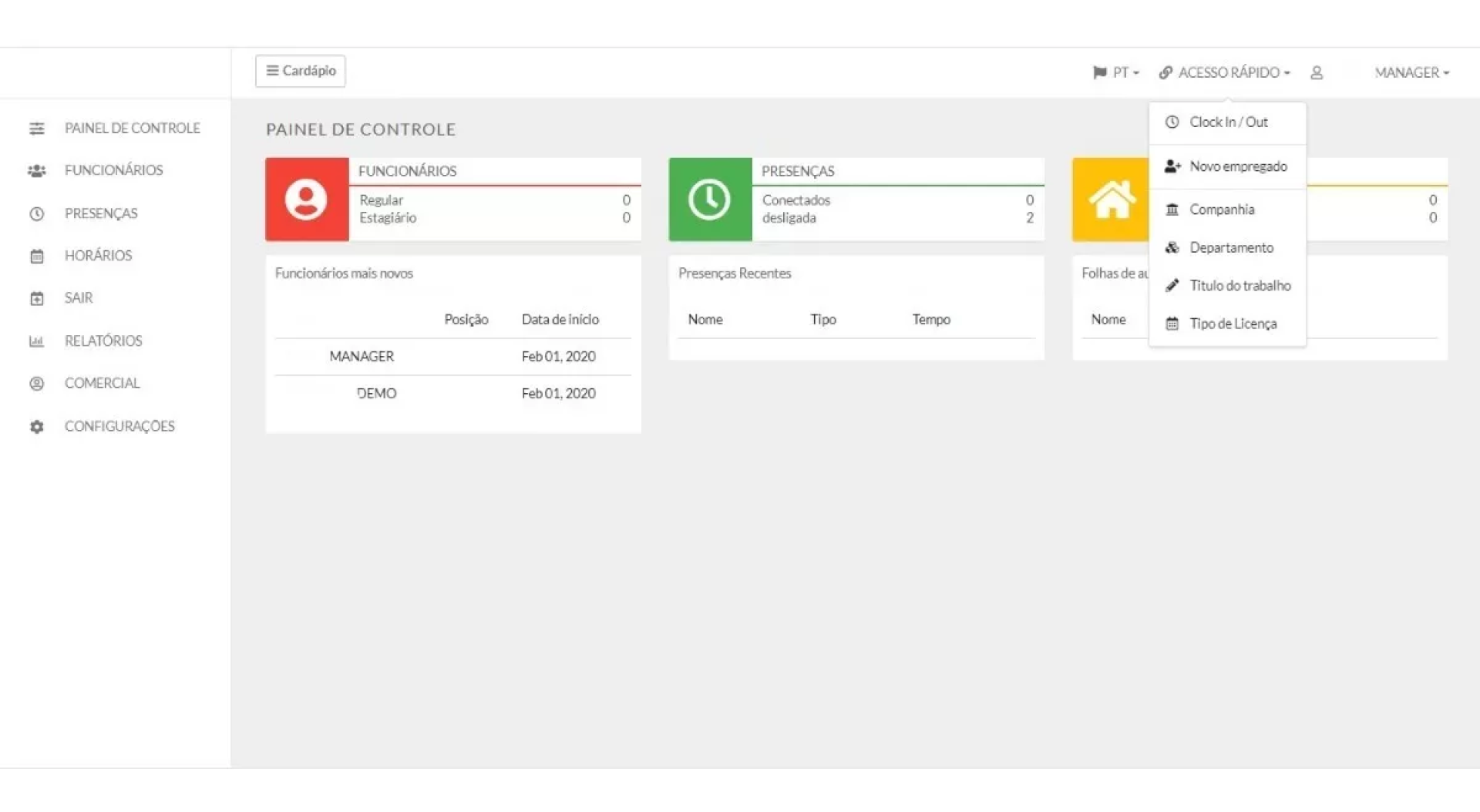The width and height of the screenshot is (1480, 812).
Task: Click Painel de Controle sidebar link
Action: click(x=132, y=128)
